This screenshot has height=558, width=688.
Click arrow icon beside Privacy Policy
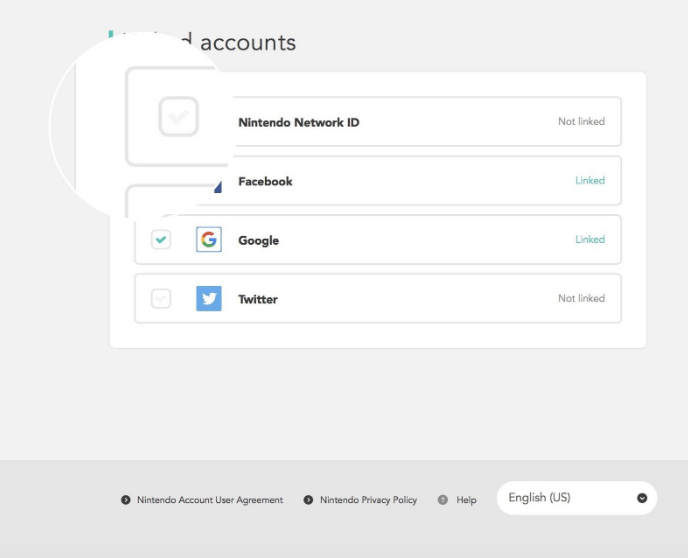pyautogui.click(x=308, y=500)
